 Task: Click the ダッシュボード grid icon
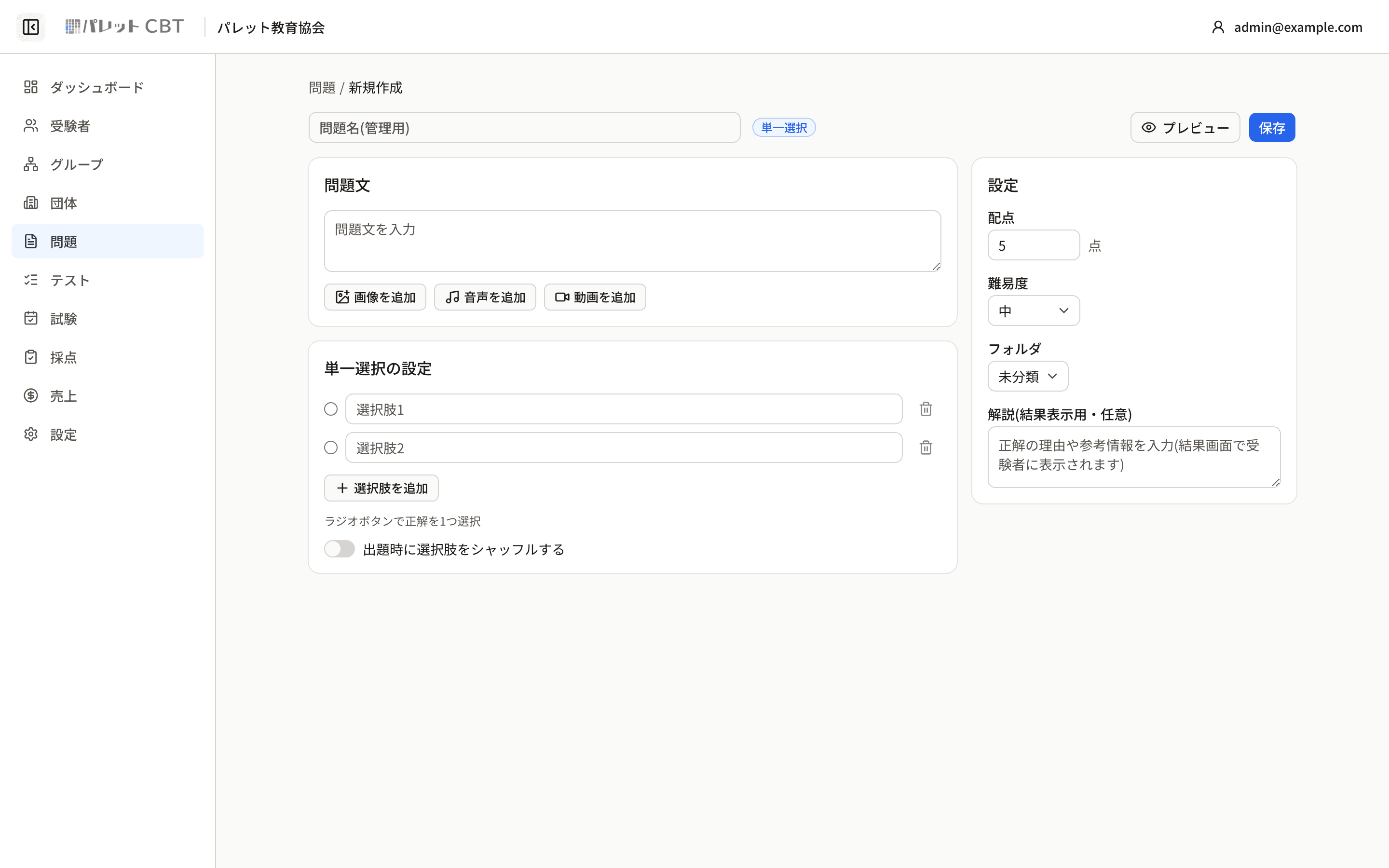(x=31, y=87)
